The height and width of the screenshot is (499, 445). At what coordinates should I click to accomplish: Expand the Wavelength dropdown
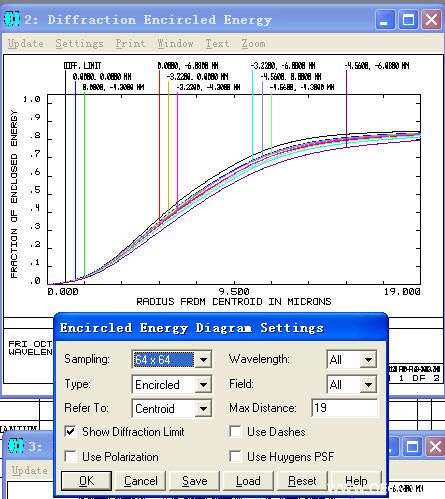[x=368, y=359]
